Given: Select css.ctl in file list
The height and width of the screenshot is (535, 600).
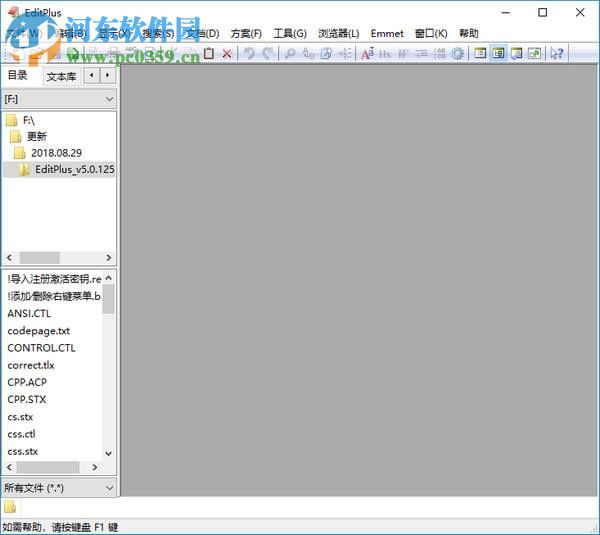Looking at the screenshot, I should tap(21, 434).
